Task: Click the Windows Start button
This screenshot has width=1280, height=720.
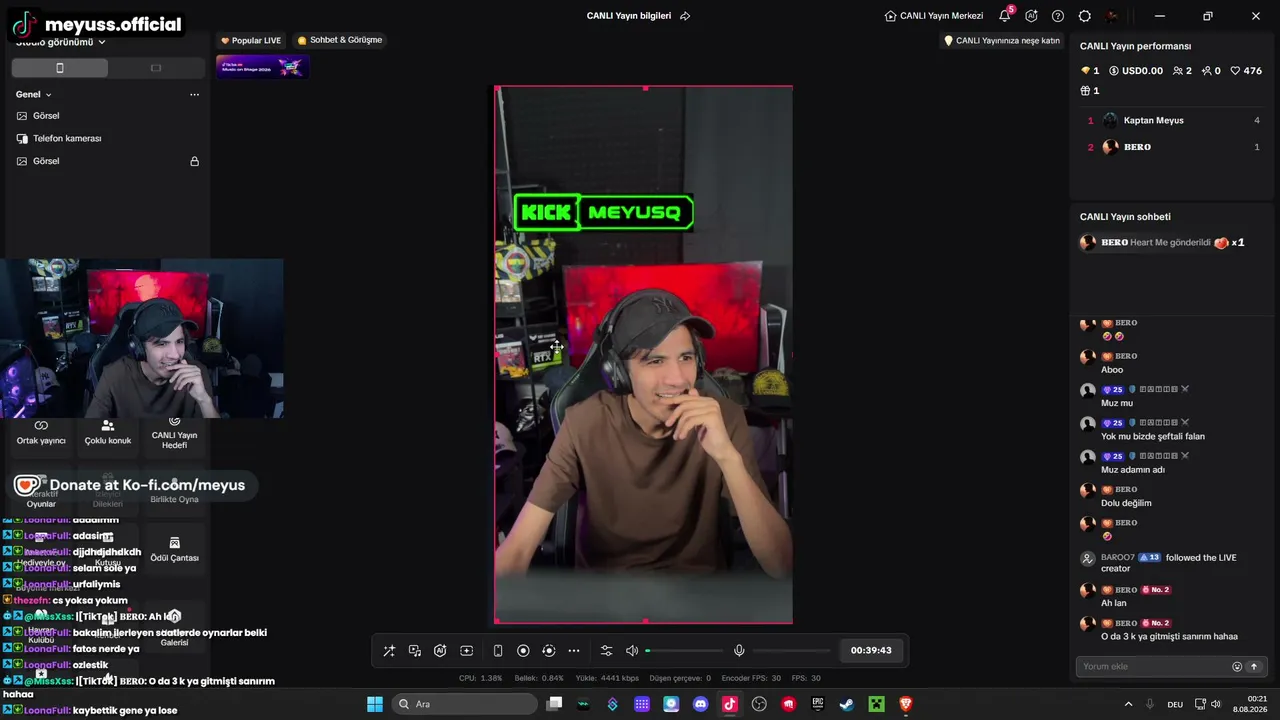Action: [375, 704]
